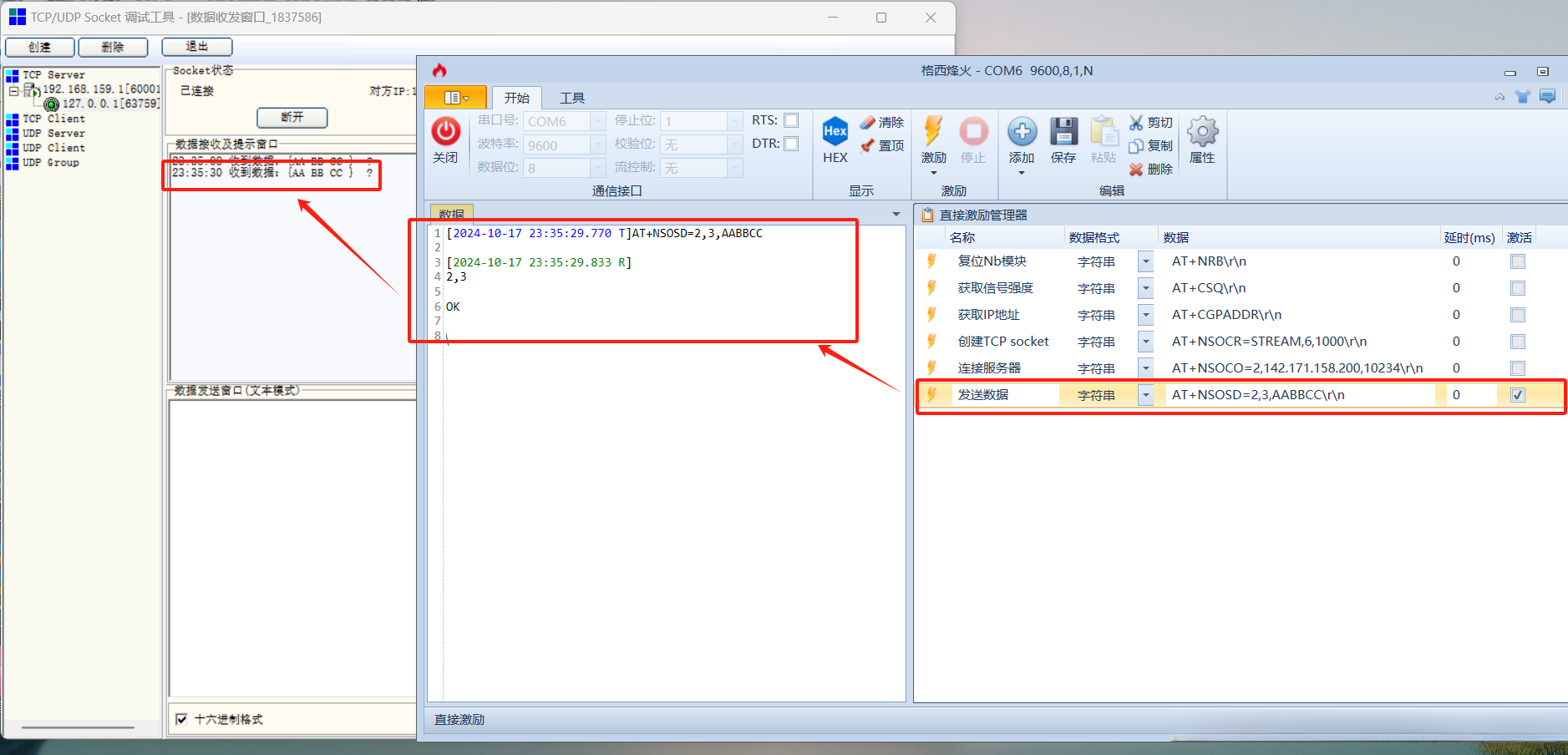Select TCP Client in the socket tree

tap(53, 119)
